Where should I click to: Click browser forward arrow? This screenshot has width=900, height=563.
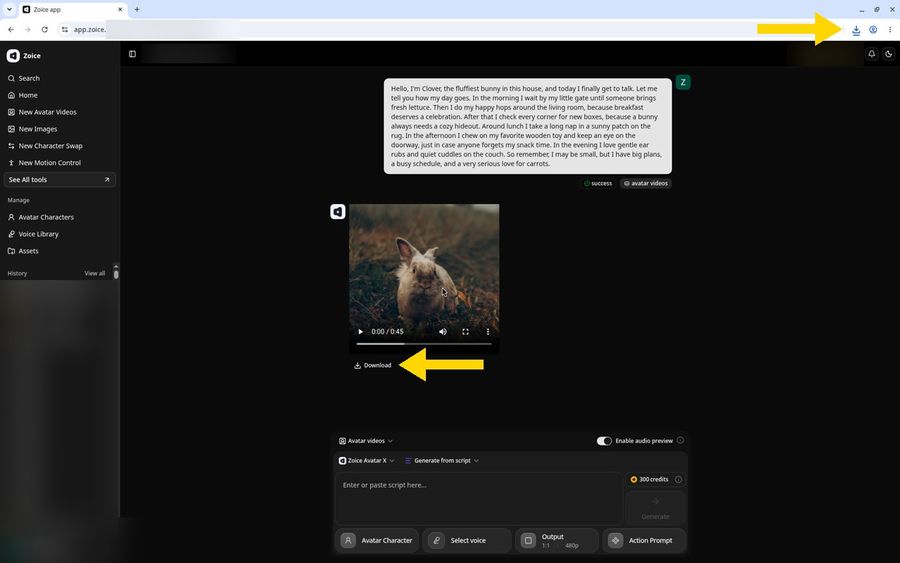28,29
